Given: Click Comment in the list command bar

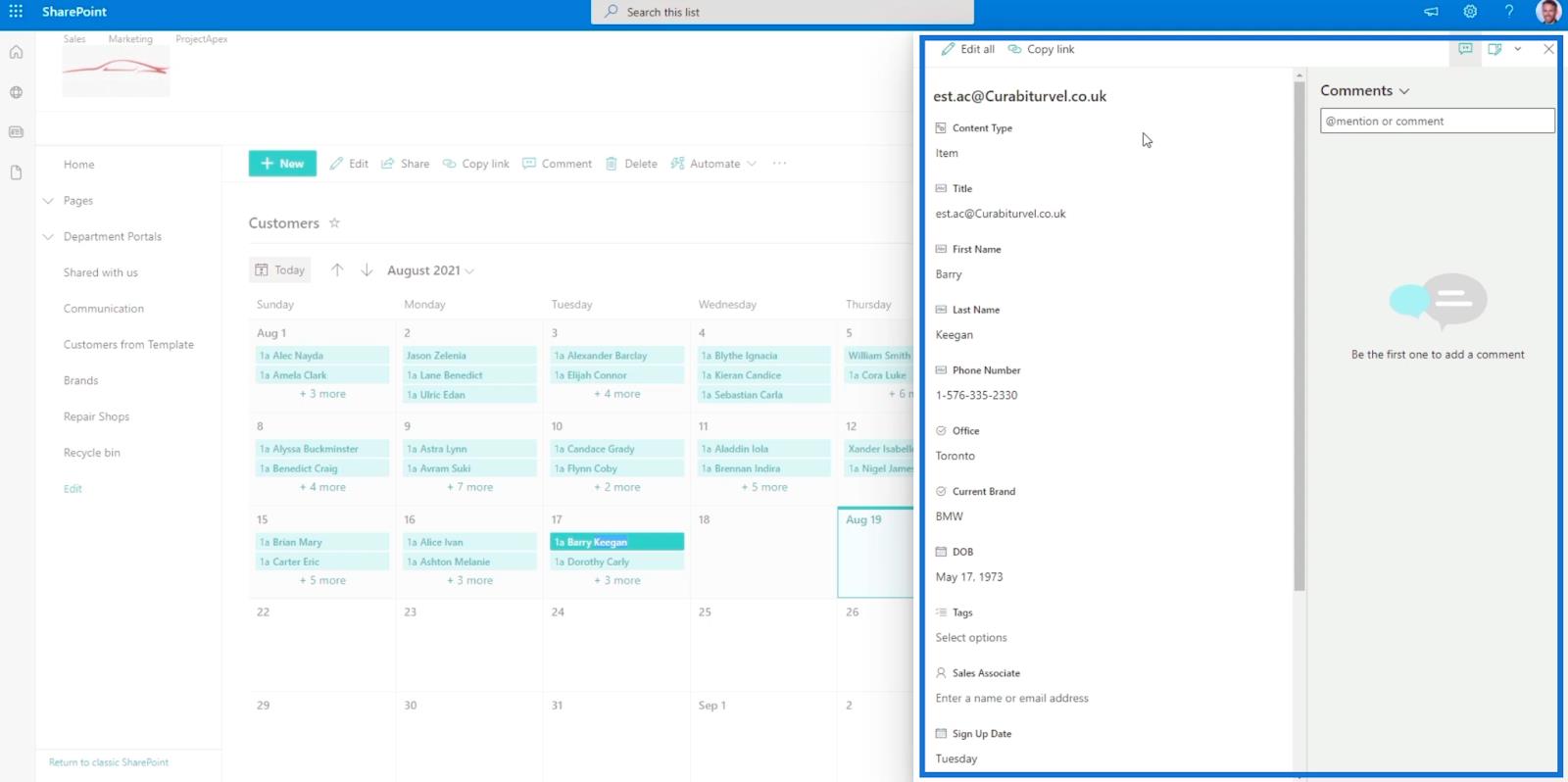Looking at the screenshot, I should [x=557, y=164].
